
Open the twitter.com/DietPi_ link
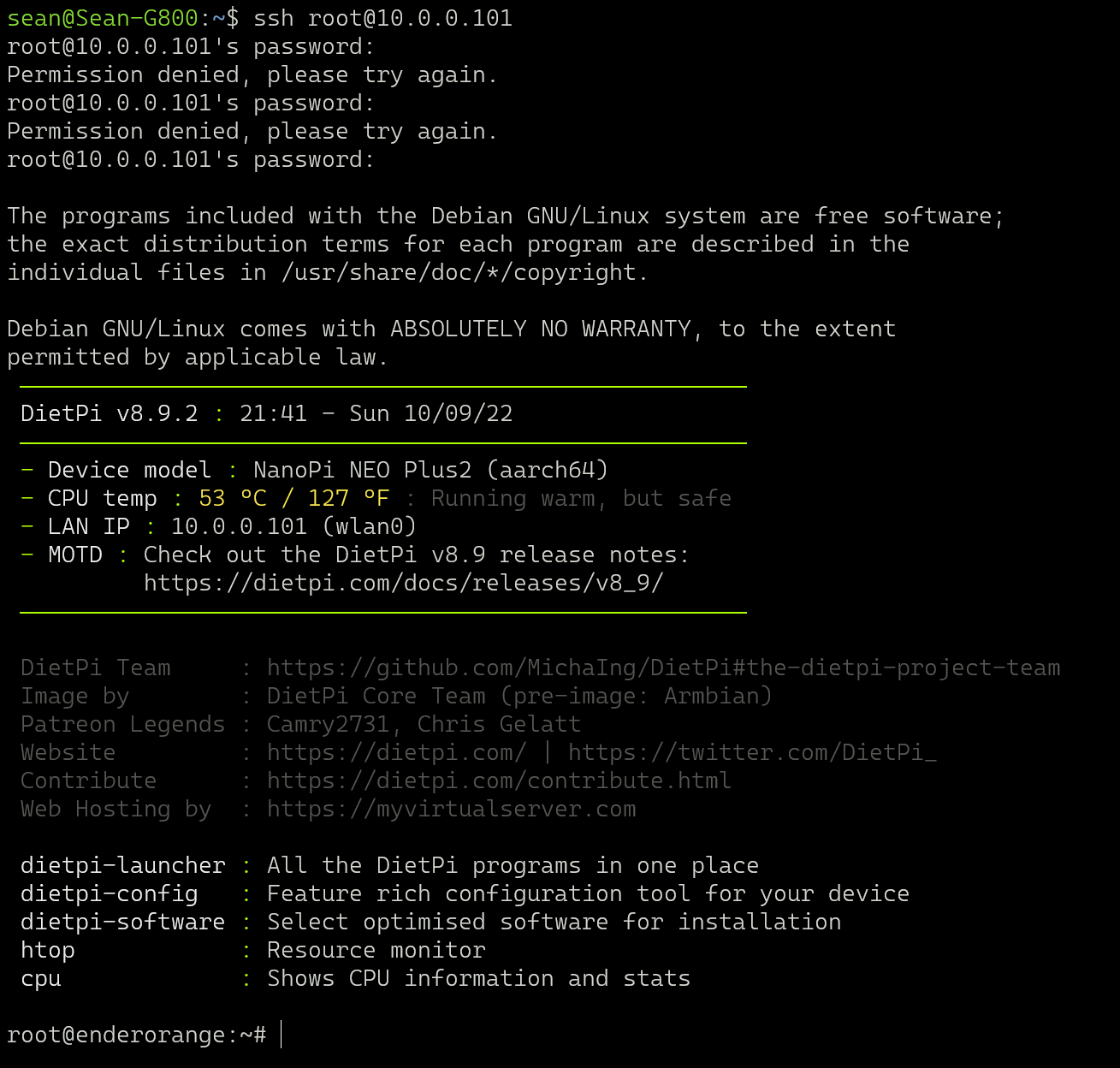click(752, 752)
